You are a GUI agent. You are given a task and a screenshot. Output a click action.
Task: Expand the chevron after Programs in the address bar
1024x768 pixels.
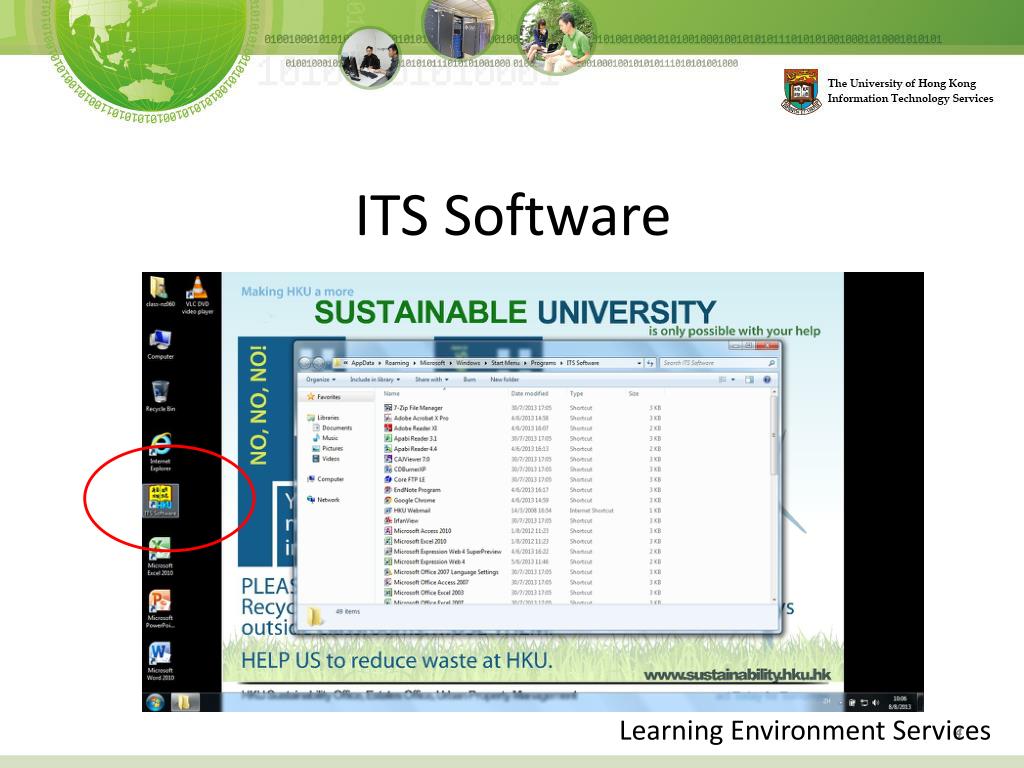(561, 363)
